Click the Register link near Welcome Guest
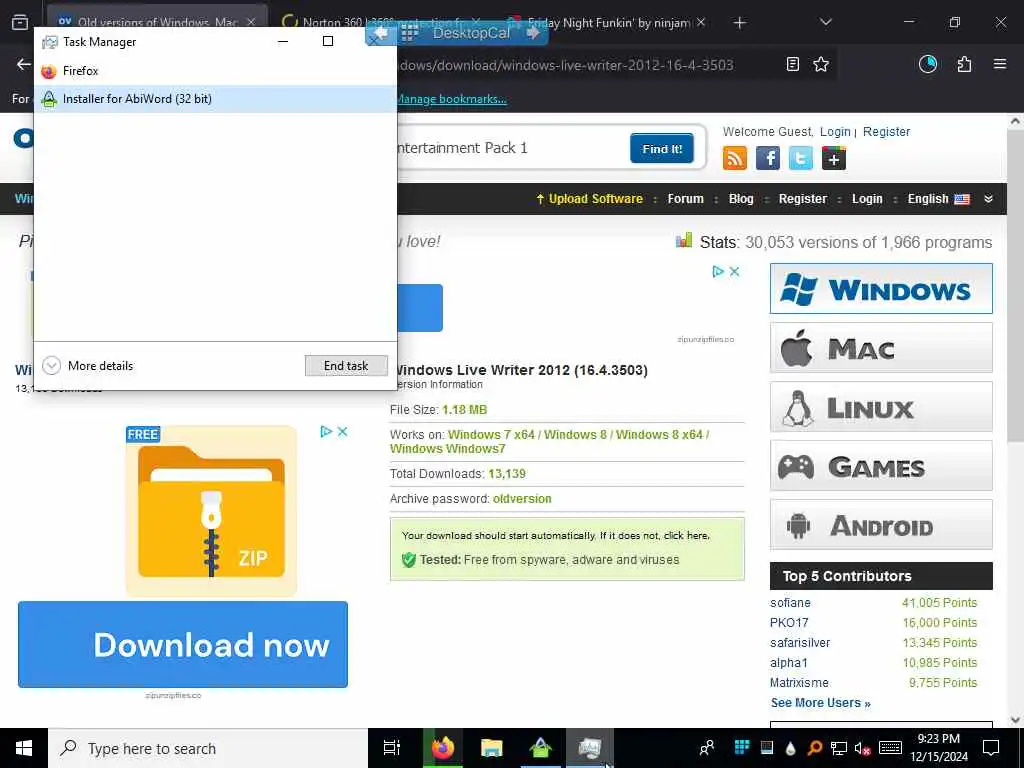Viewport: 1024px width, 768px height. [886, 131]
